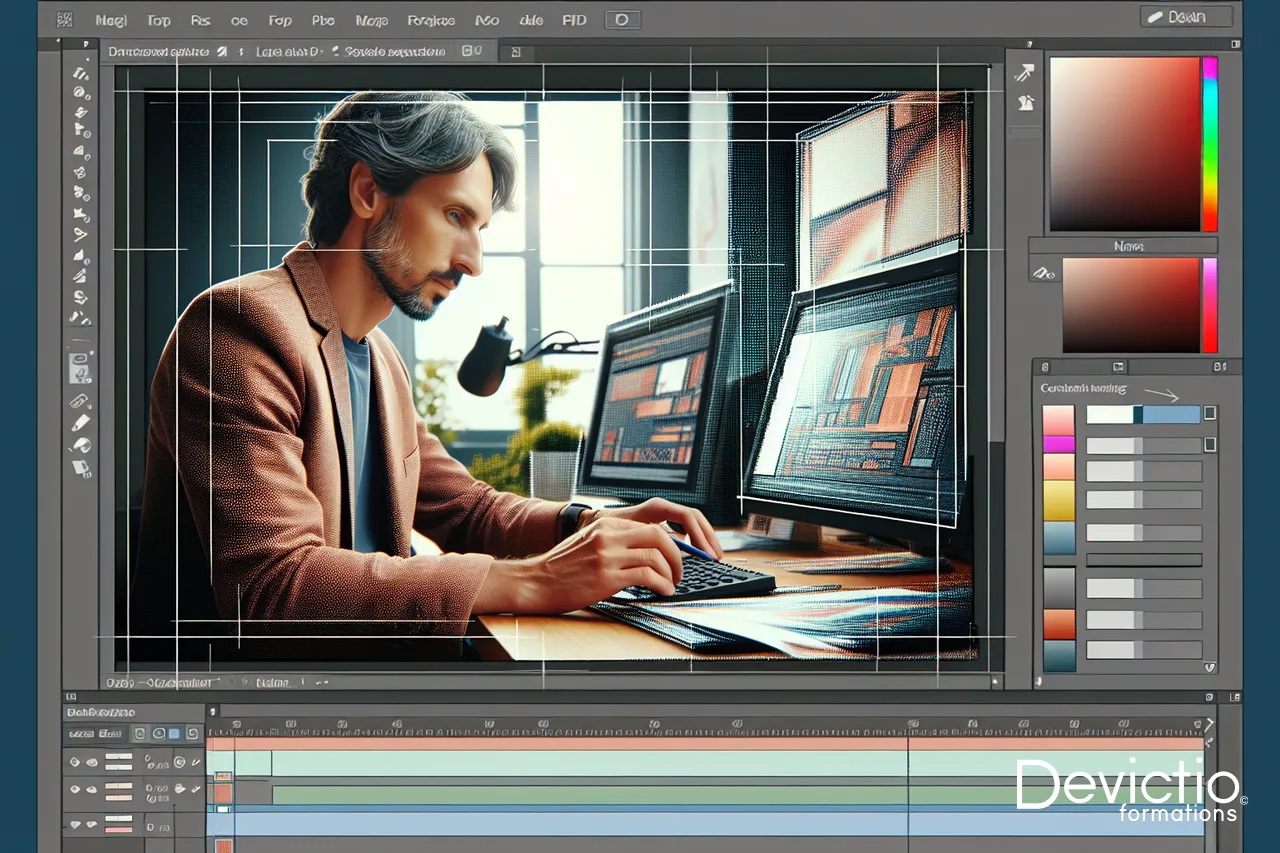The height and width of the screenshot is (853, 1280).
Task: Expand the arrow at right end of timeline ruler
Action: (1210, 724)
